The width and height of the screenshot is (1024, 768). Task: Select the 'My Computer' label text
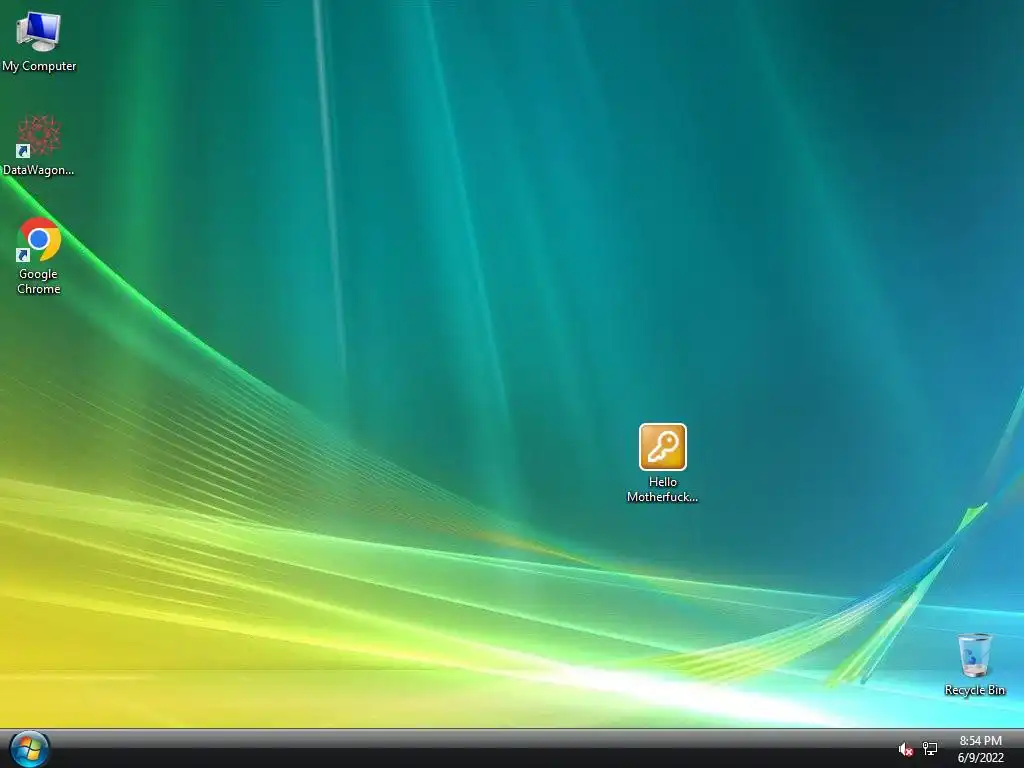(x=39, y=66)
